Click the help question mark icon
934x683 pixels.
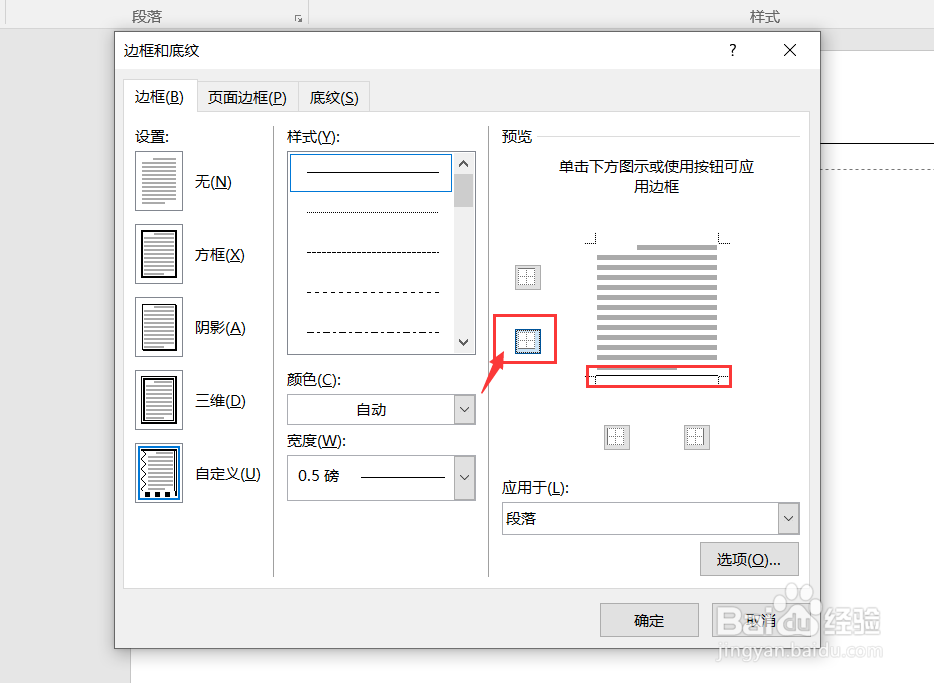point(733,50)
